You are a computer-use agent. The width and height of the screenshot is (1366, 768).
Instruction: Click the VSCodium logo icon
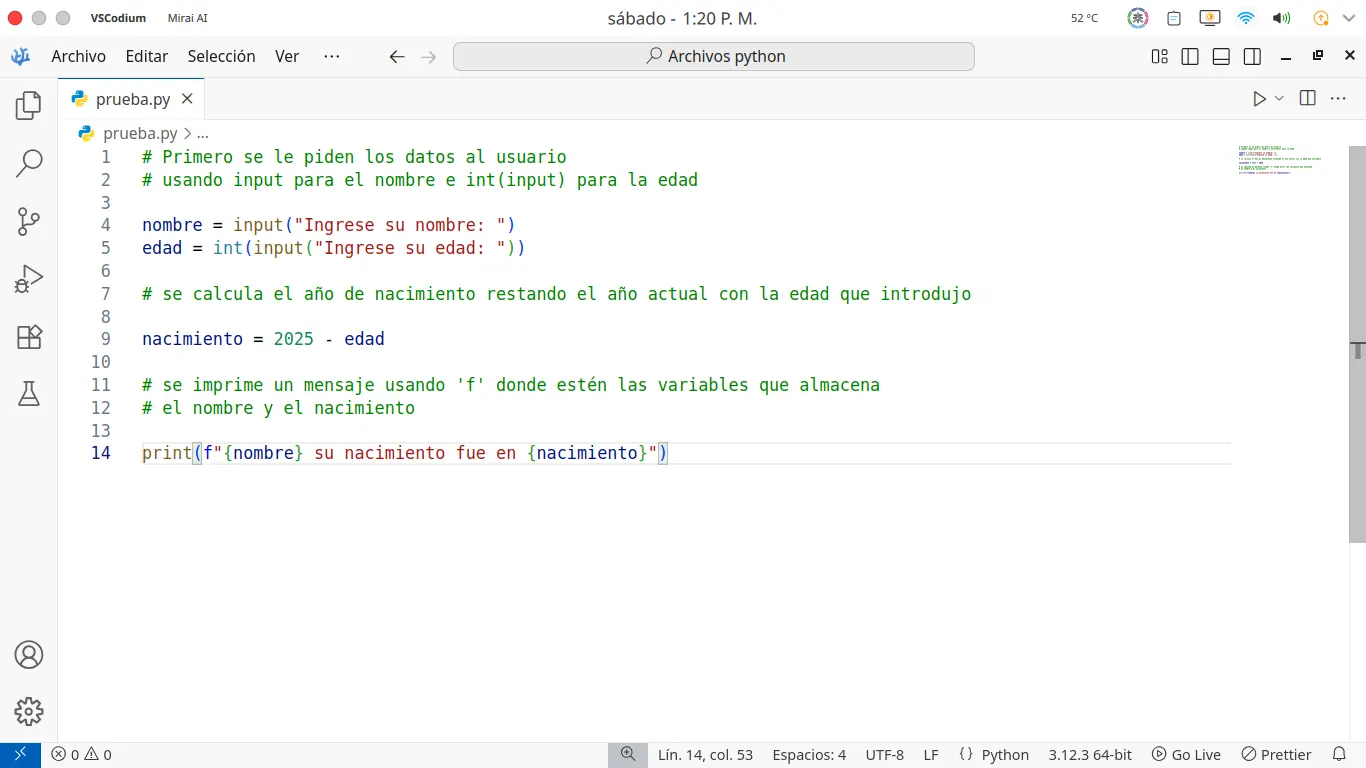(x=20, y=56)
